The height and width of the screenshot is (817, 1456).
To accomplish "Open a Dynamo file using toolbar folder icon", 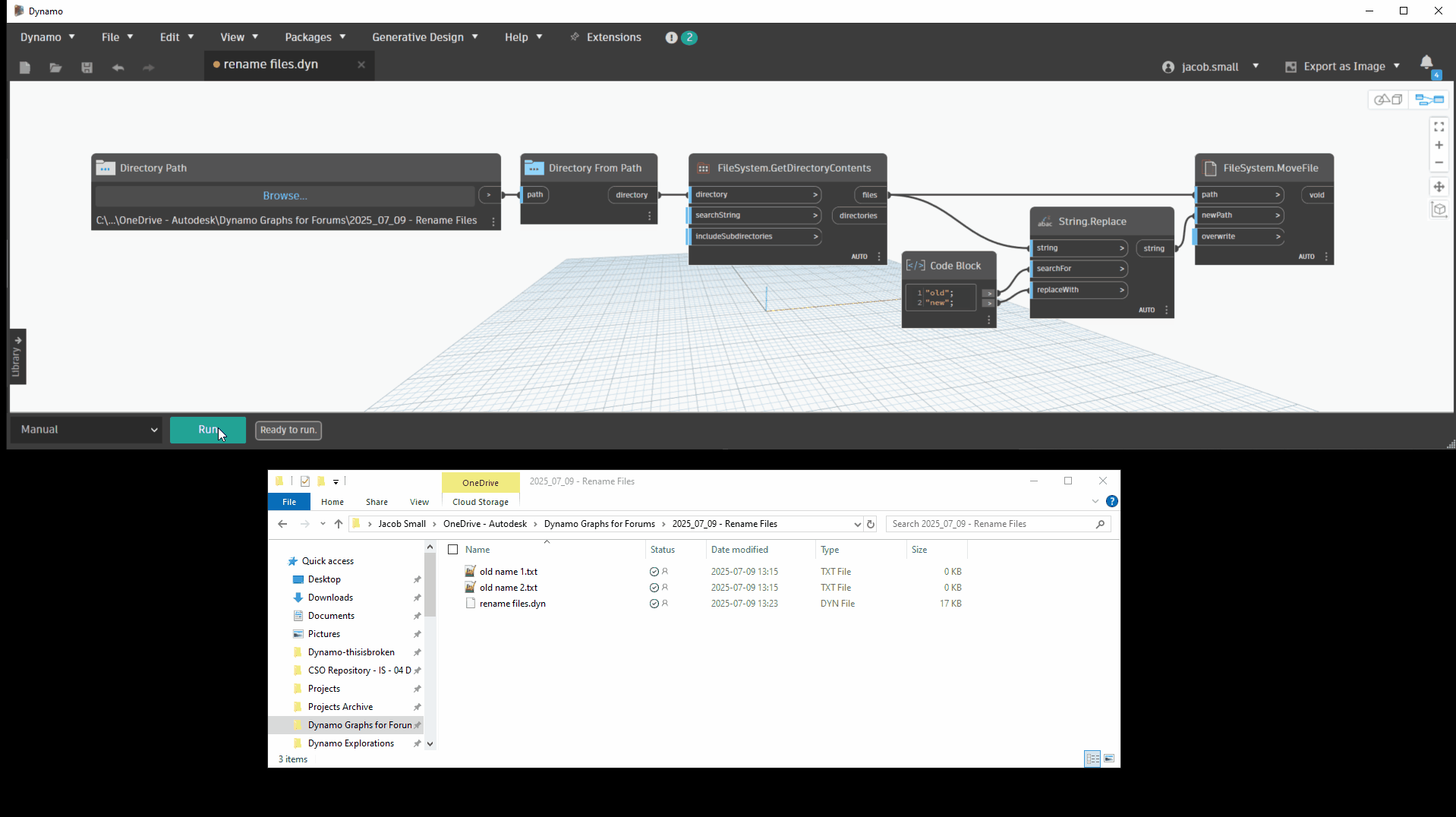I will coord(55,67).
